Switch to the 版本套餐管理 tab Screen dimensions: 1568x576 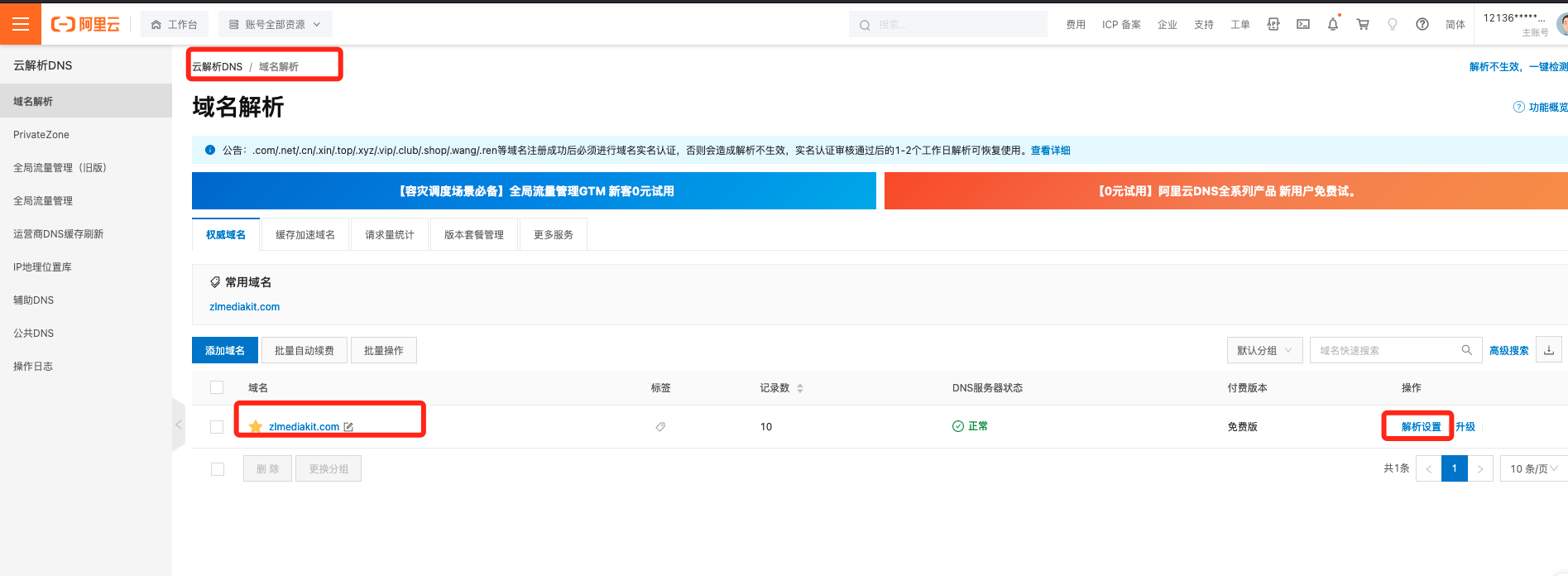point(474,234)
